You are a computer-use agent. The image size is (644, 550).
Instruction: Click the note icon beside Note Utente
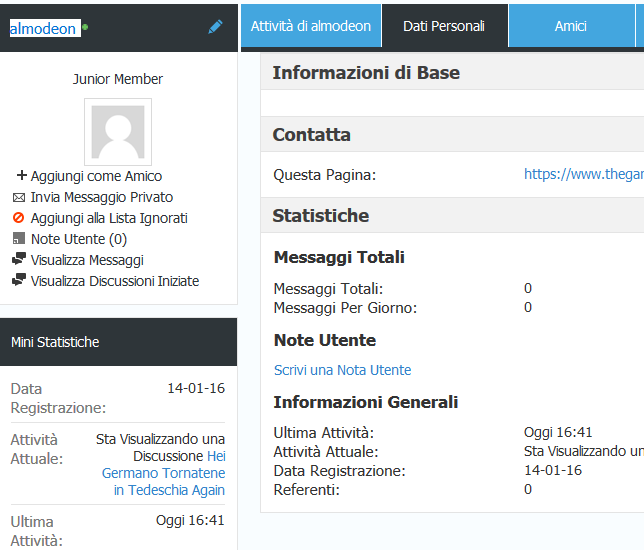point(18,238)
